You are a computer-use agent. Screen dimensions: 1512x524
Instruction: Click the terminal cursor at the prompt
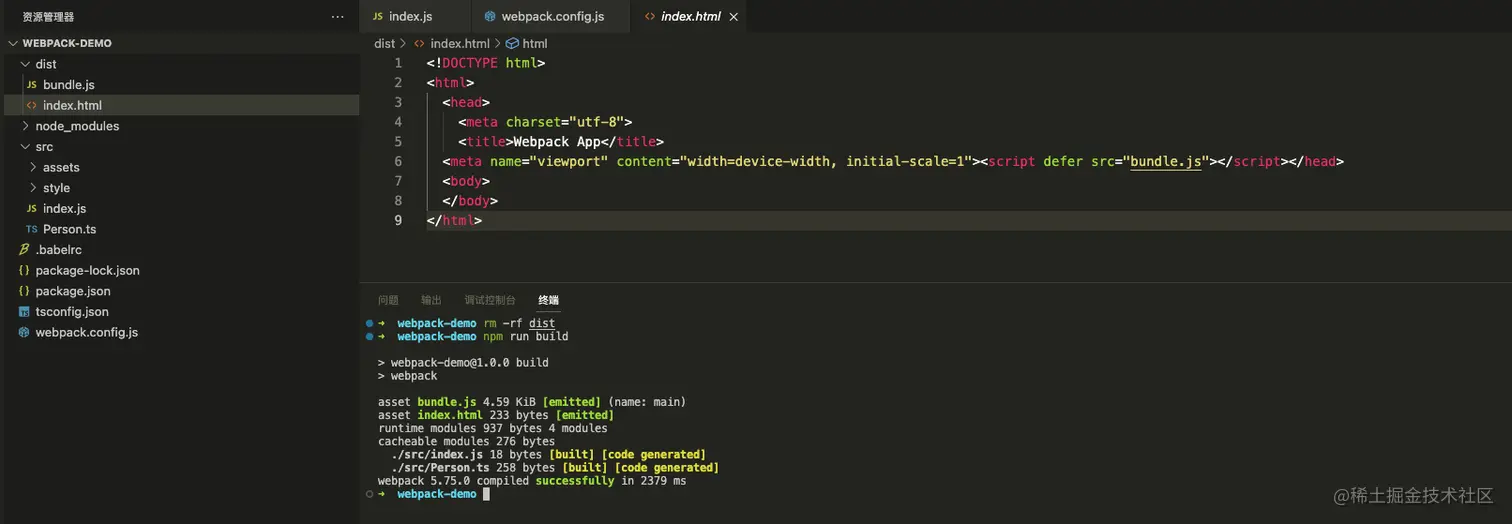(486, 494)
